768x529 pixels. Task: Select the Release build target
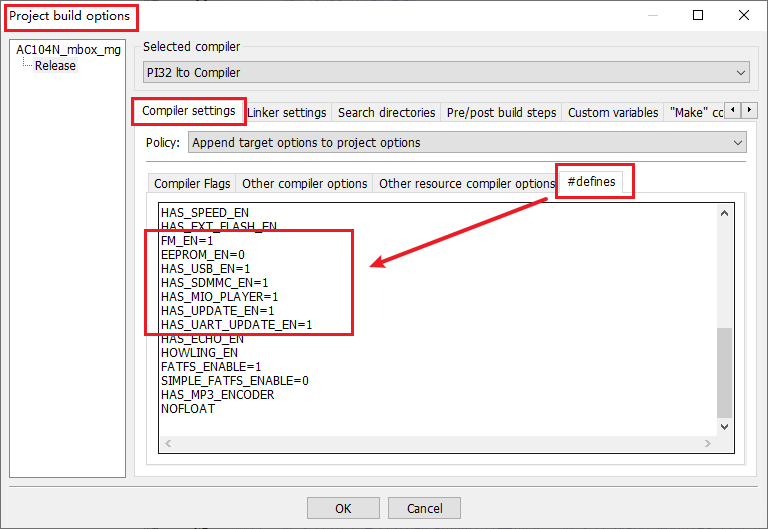[x=55, y=66]
